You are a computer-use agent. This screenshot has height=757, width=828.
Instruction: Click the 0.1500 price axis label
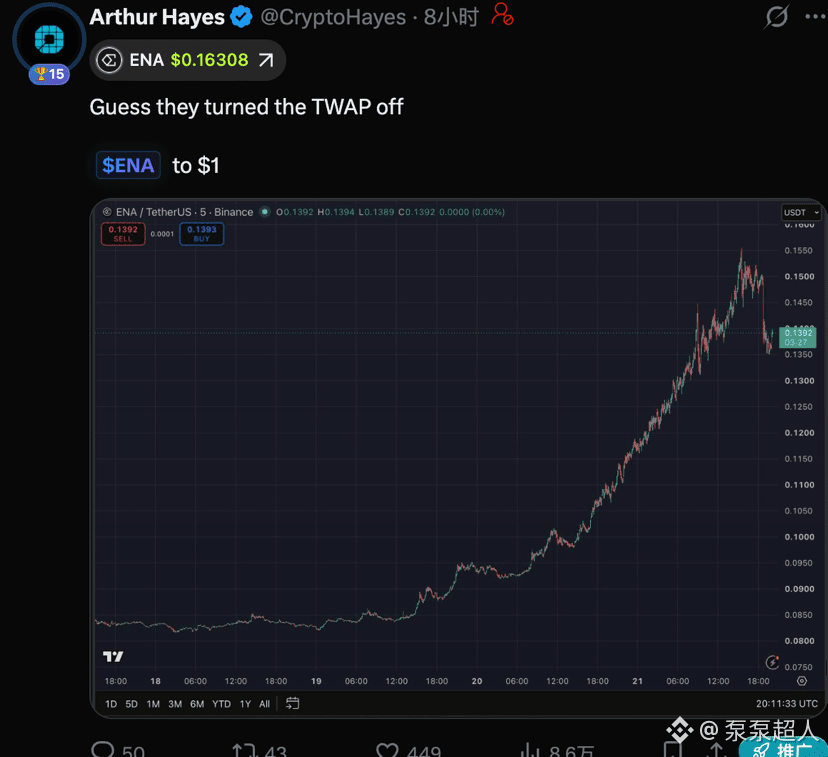click(799, 277)
